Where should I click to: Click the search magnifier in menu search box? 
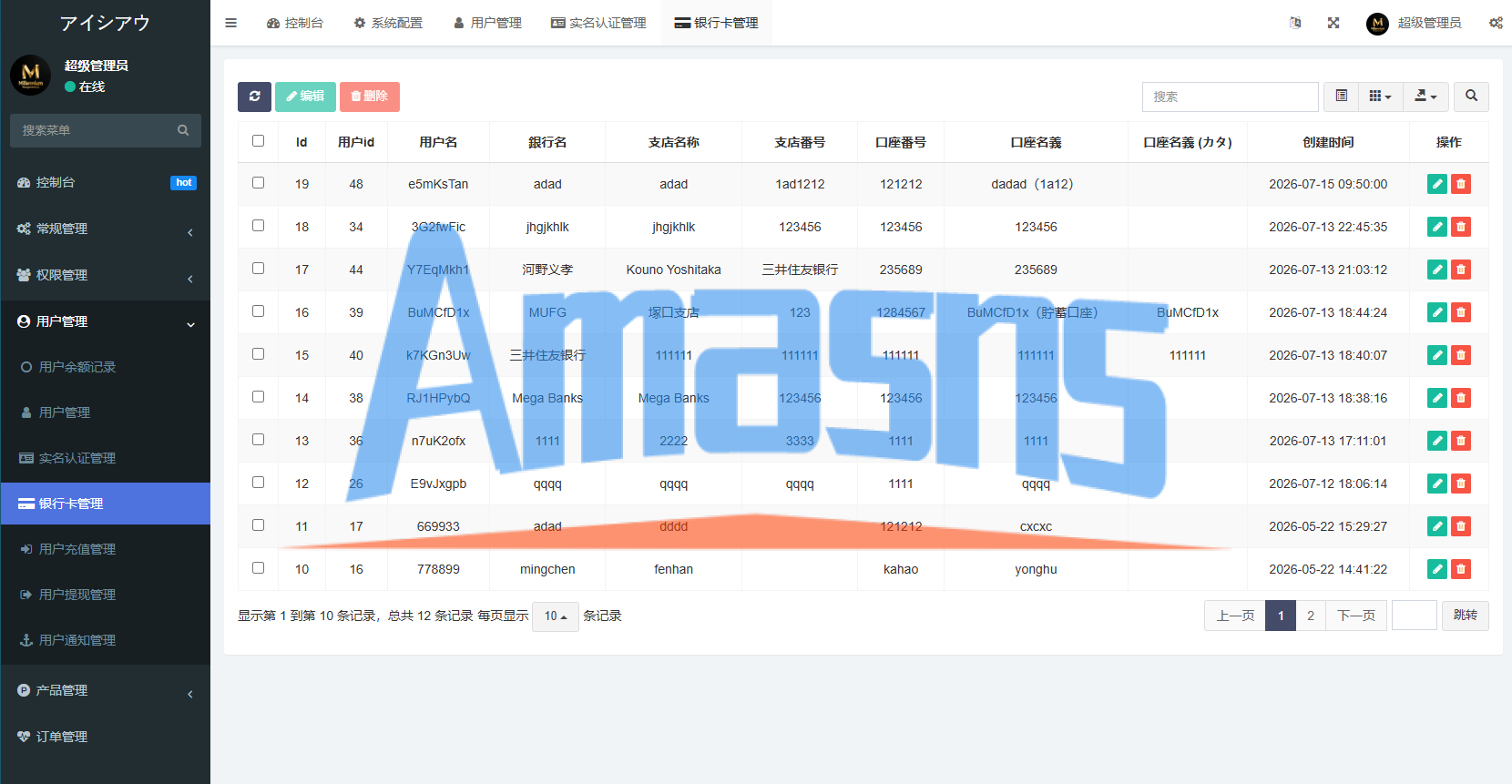pos(183,130)
